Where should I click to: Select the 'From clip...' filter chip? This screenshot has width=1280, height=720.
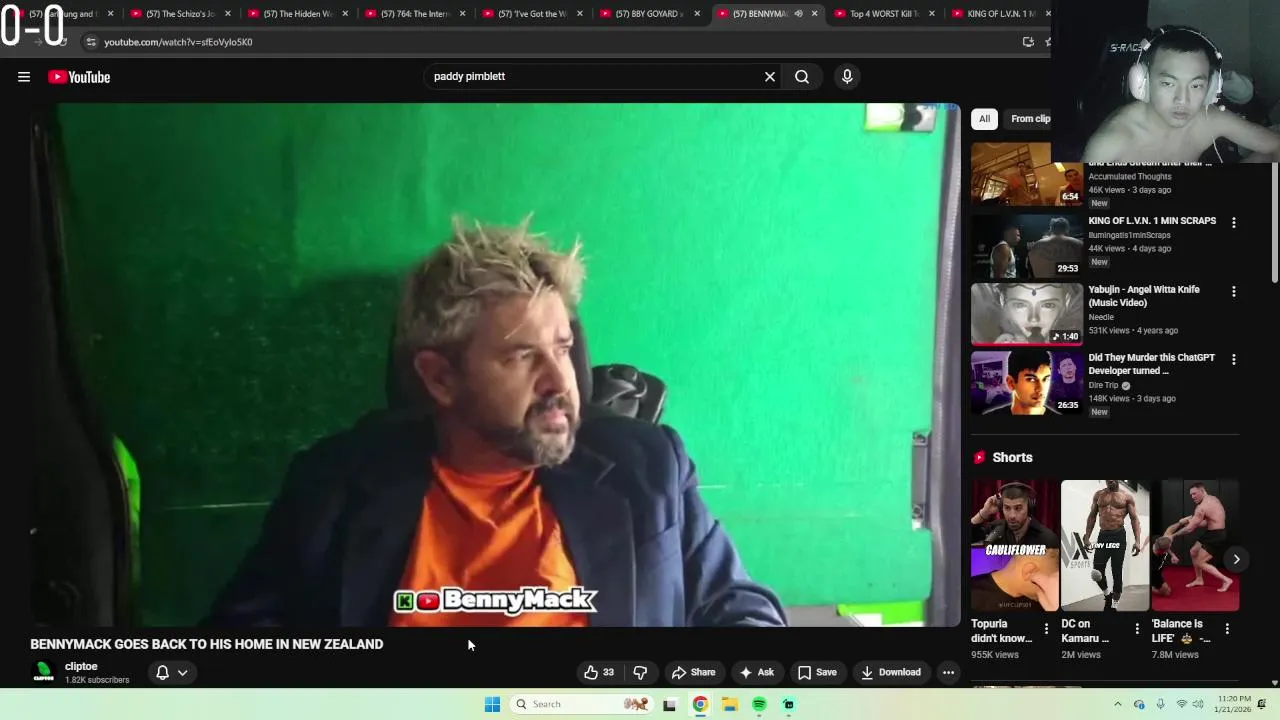1029,119
